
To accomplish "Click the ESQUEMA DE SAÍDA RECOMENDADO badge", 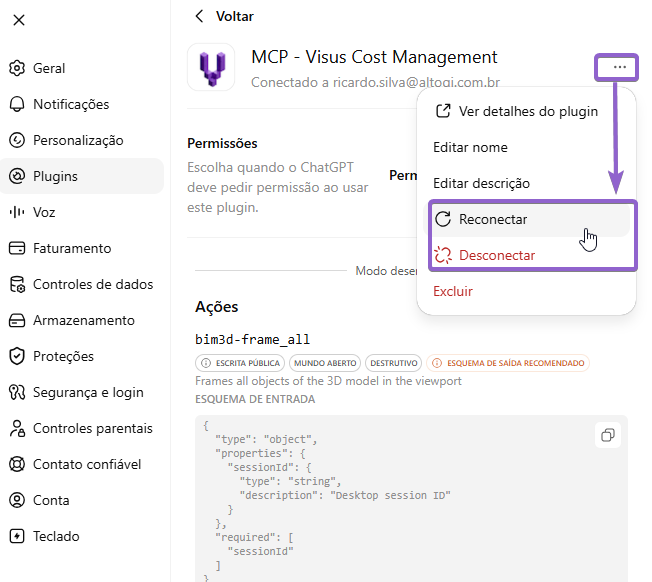I will pos(508,363).
